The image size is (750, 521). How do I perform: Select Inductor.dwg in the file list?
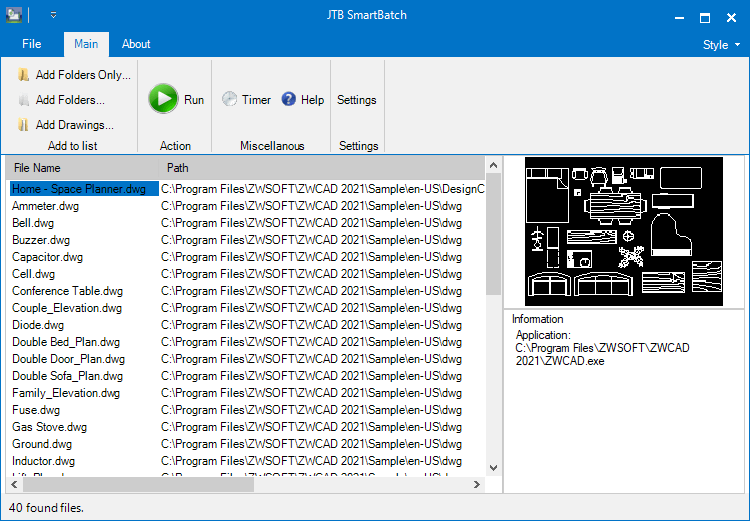point(44,461)
